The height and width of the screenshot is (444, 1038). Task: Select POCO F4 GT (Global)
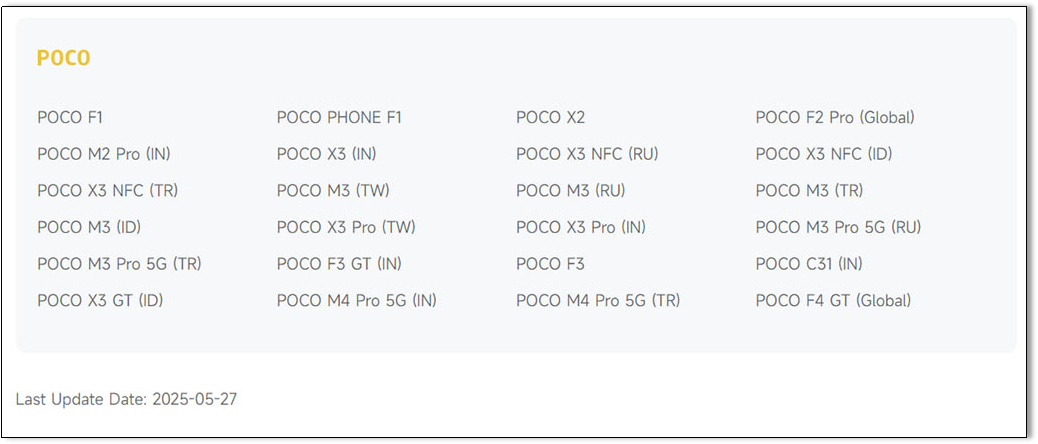(833, 300)
